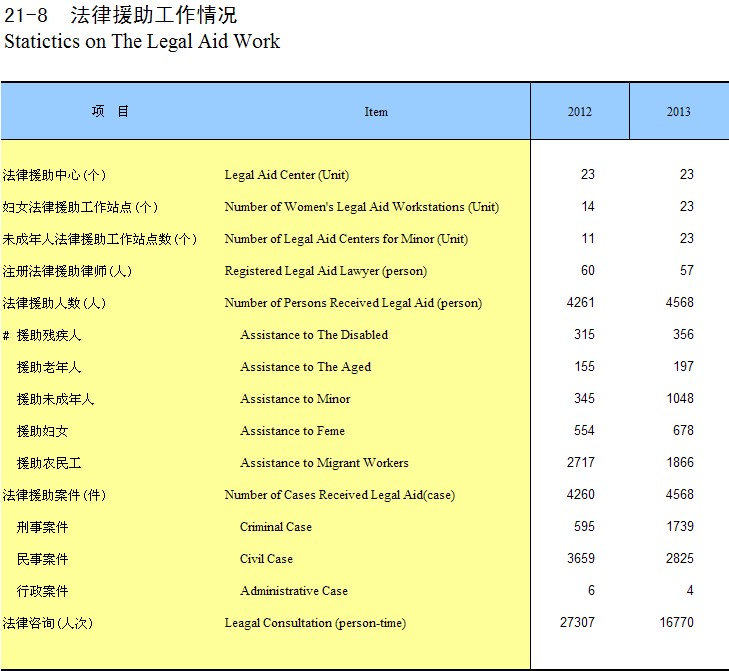This screenshot has width=729, height=671.
Task: Select the title 'Statictics on The Legal Aid Work'
Action: pyautogui.click(x=142, y=42)
